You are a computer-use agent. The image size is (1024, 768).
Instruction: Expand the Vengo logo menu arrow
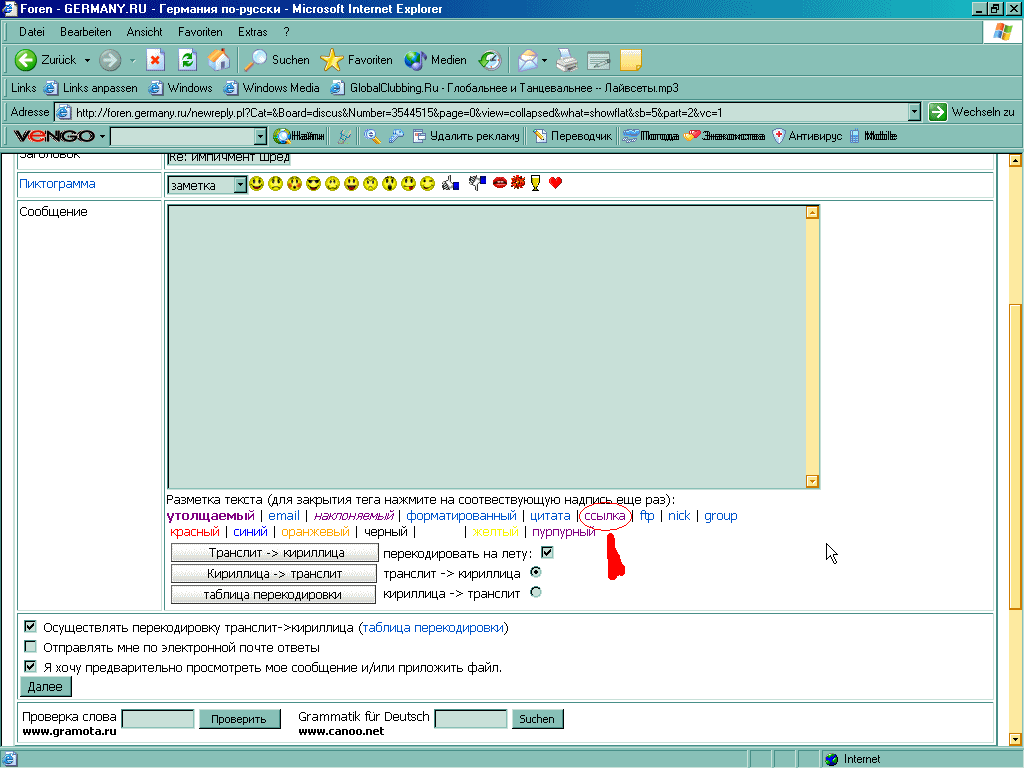pyautogui.click(x=102, y=136)
